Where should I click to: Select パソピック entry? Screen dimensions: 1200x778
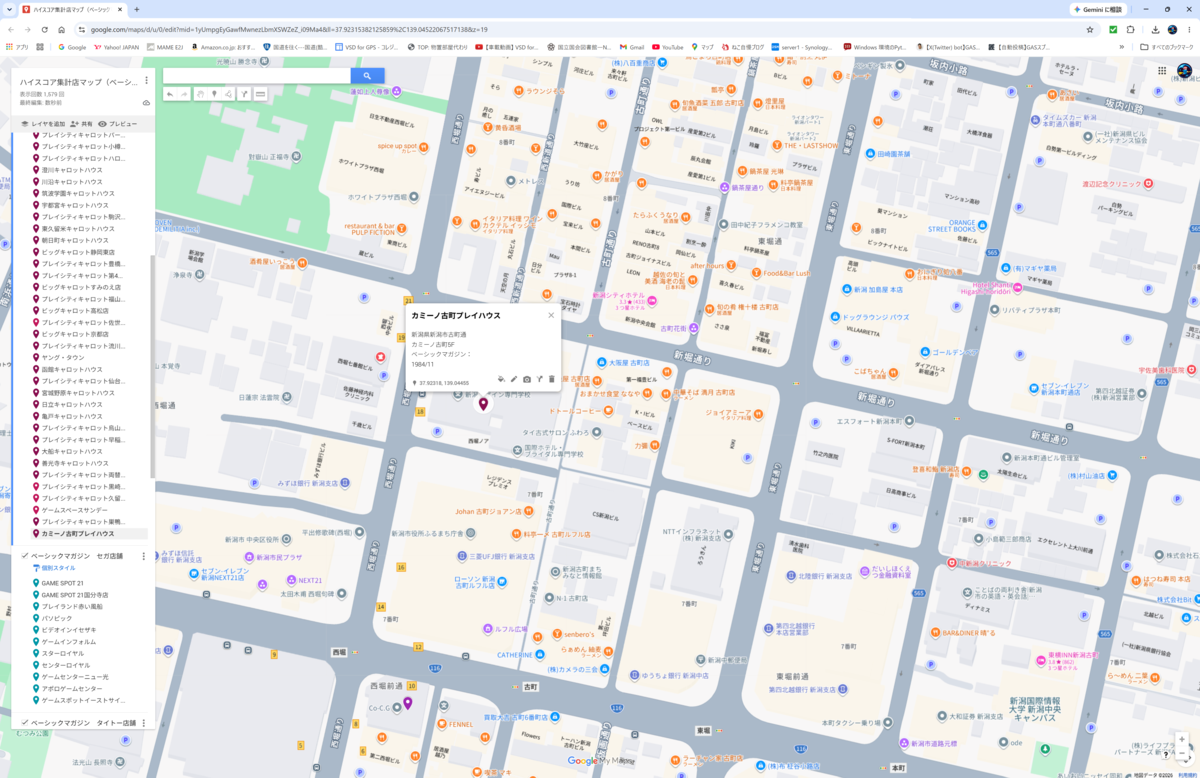click(x=58, y=618)
